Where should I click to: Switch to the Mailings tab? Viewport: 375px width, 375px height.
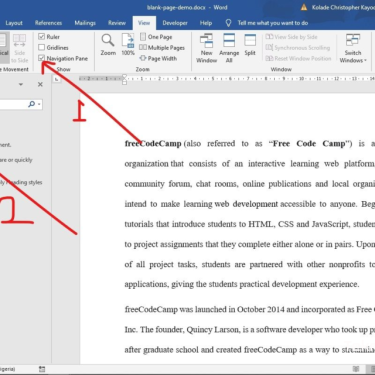pos(85,23)
